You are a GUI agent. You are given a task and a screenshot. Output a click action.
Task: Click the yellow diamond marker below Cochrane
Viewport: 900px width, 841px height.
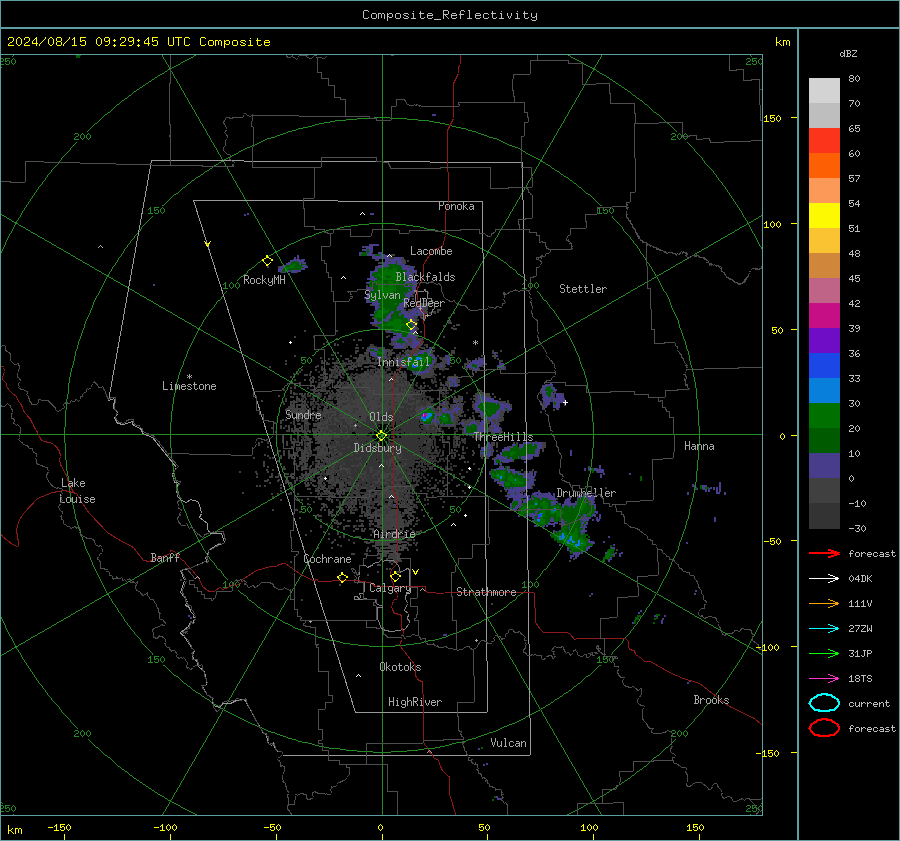pyautogui.click(x=343, y=577)
